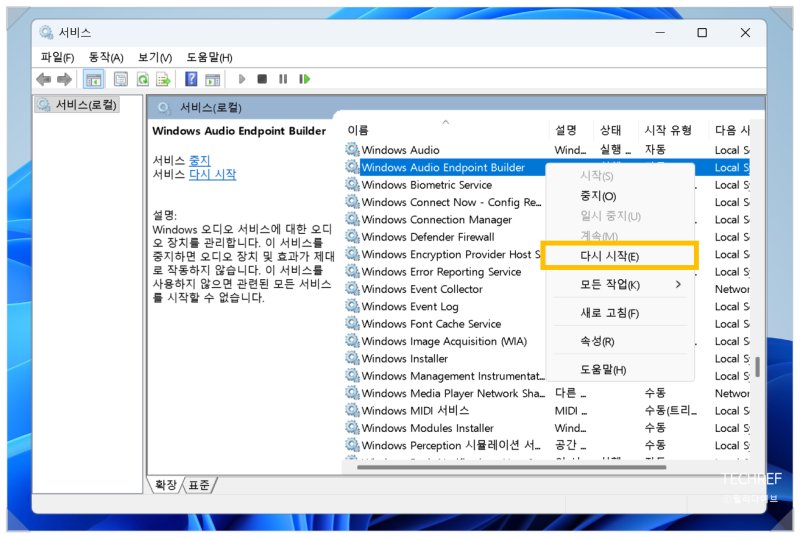Click gear icon of Windows Modules Installer
This screenshot has height=538, width=800.
(352, 427)
